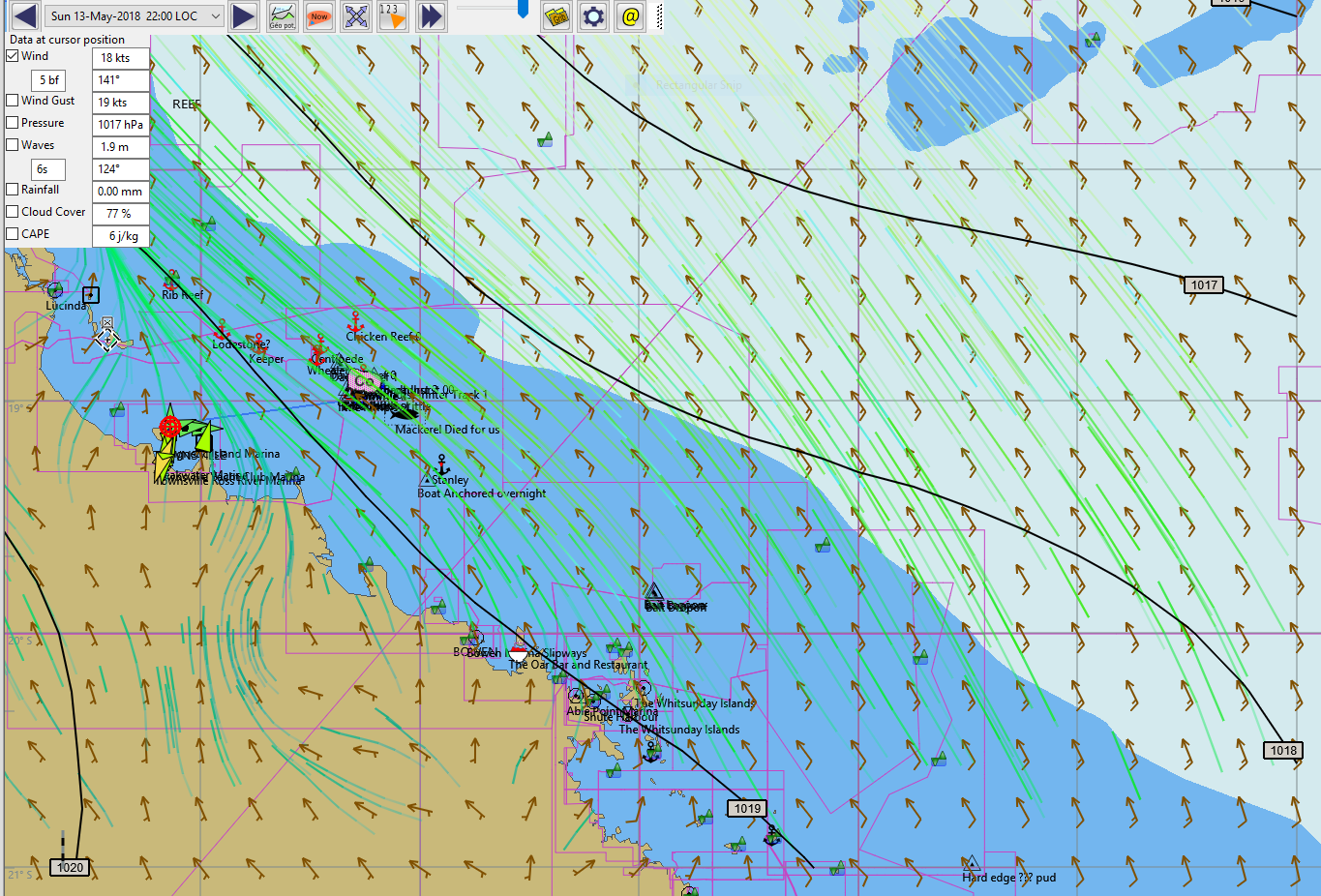This screenshot has width=1321, height=896.
Task: Click the 1020 isobar label
Action: (x=70, y=868)
